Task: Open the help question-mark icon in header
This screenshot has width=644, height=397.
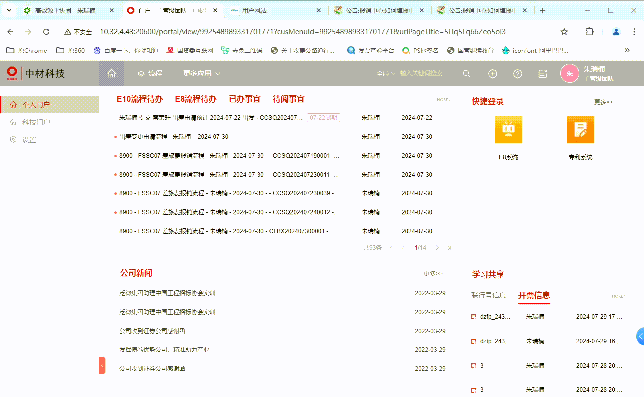Action: (x=518, y=73)
